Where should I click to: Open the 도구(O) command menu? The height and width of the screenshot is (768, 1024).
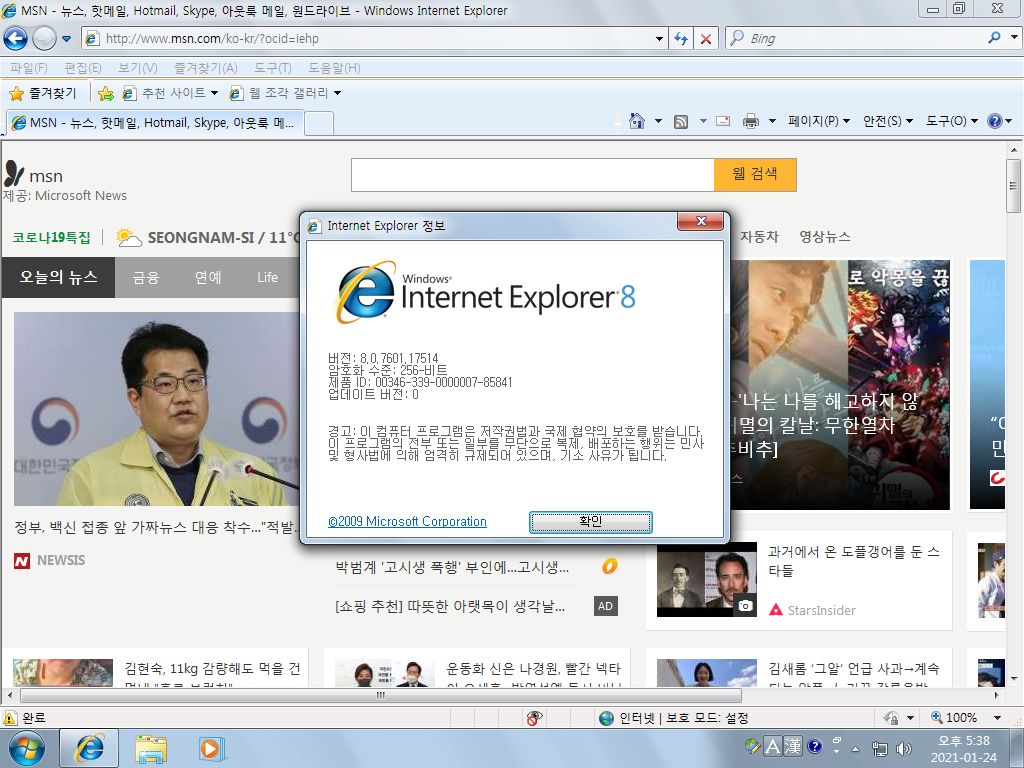[x=952, y=121]
